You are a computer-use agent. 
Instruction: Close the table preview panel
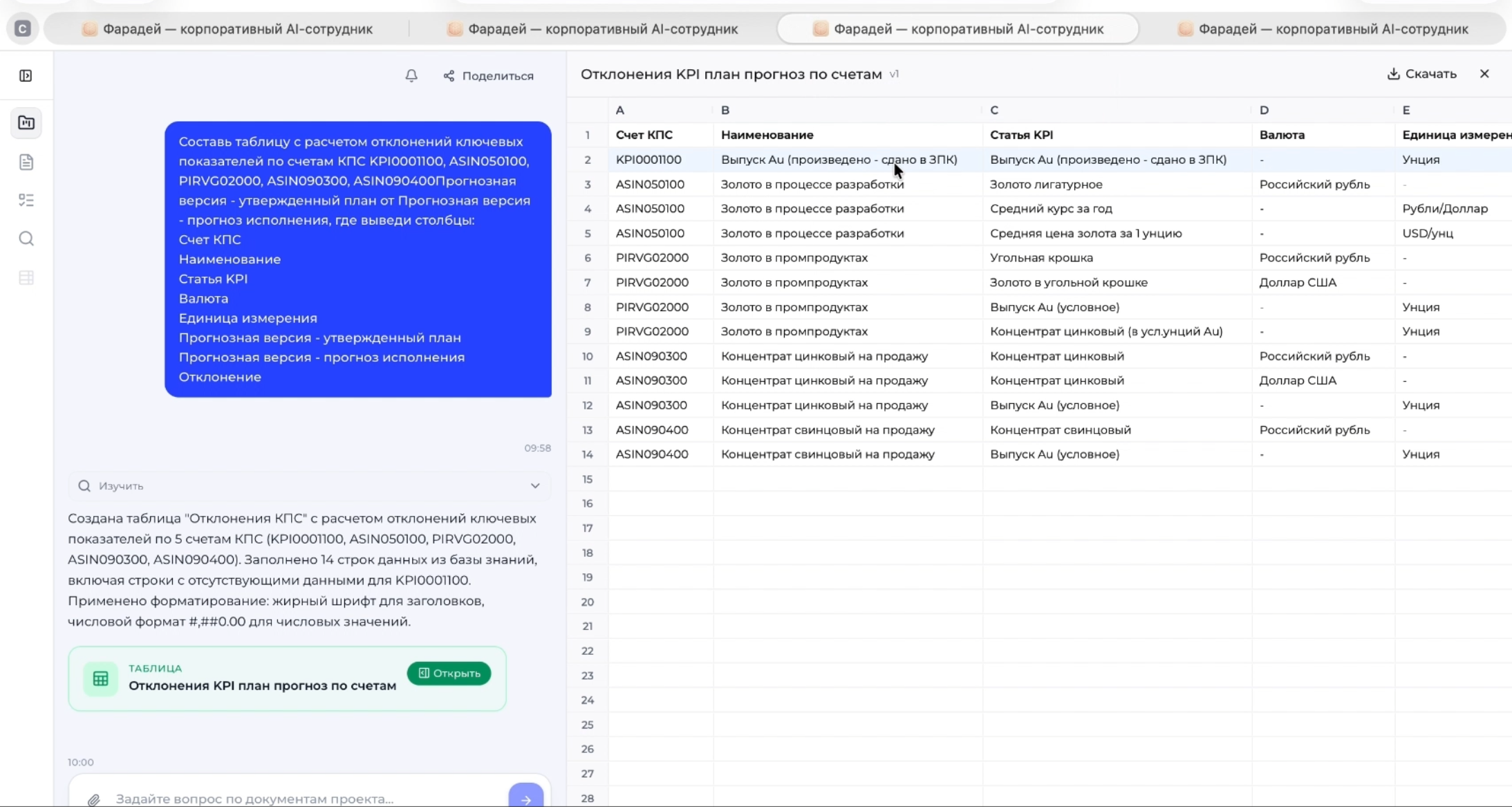pyautogui.click(x=1484, y=73)
